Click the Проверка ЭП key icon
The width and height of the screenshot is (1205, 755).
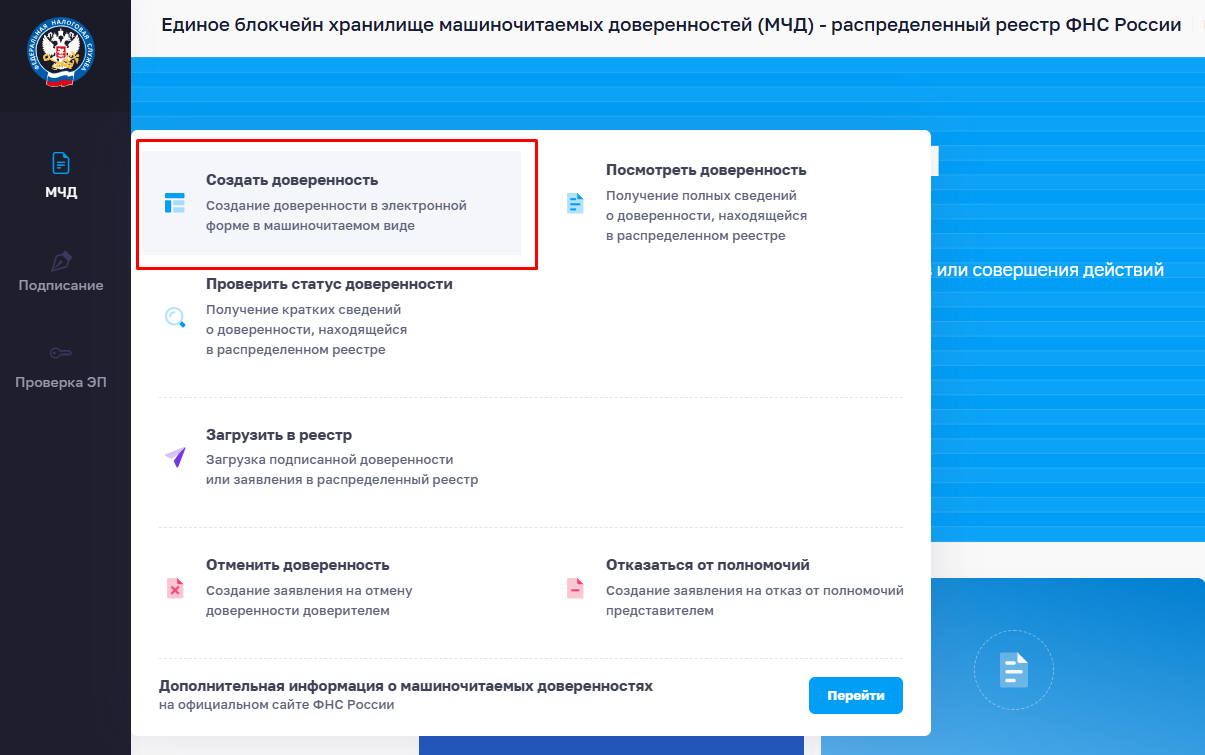tap(61, 353)
